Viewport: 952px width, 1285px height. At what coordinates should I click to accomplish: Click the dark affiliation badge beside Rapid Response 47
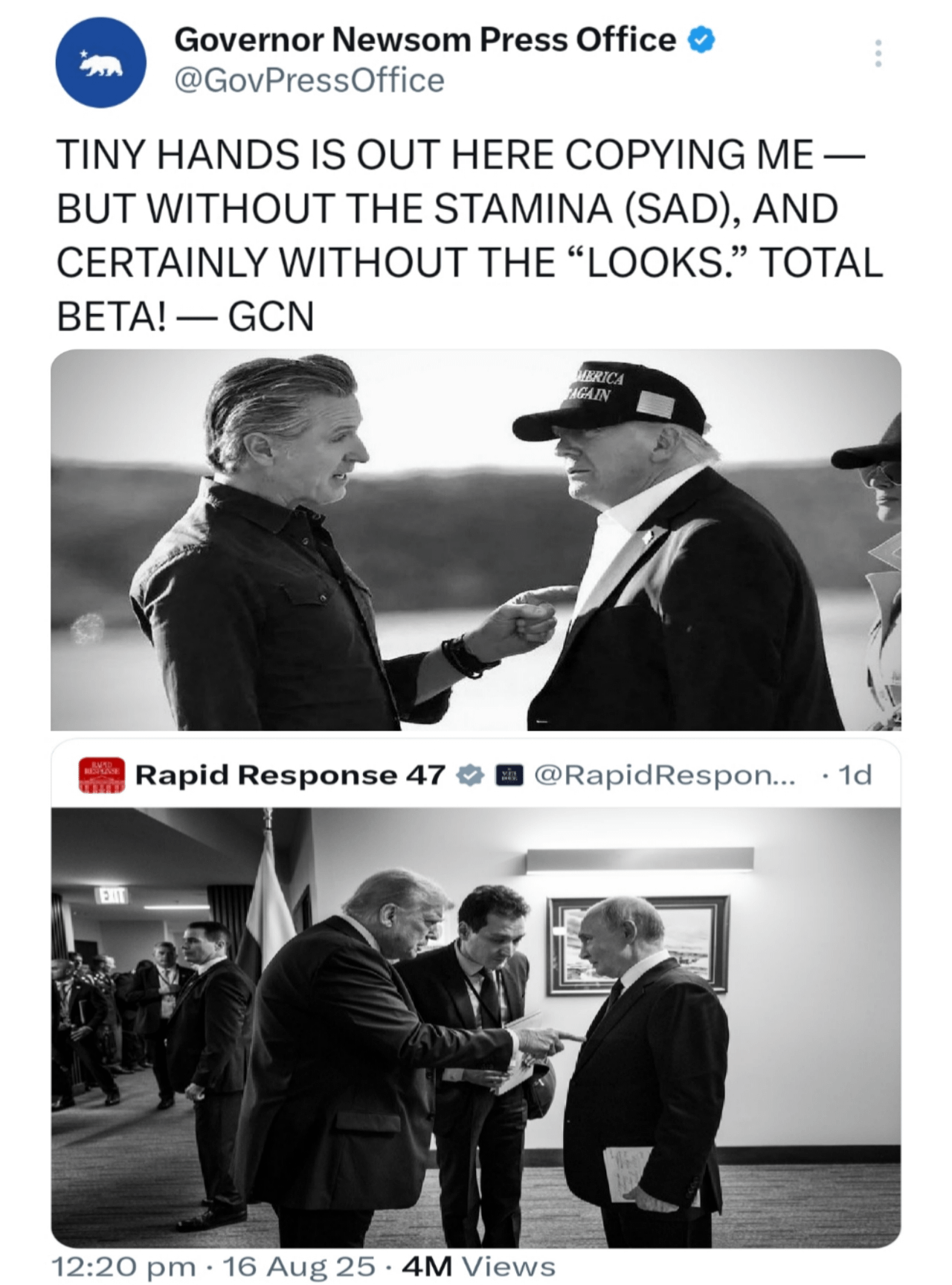509,775
